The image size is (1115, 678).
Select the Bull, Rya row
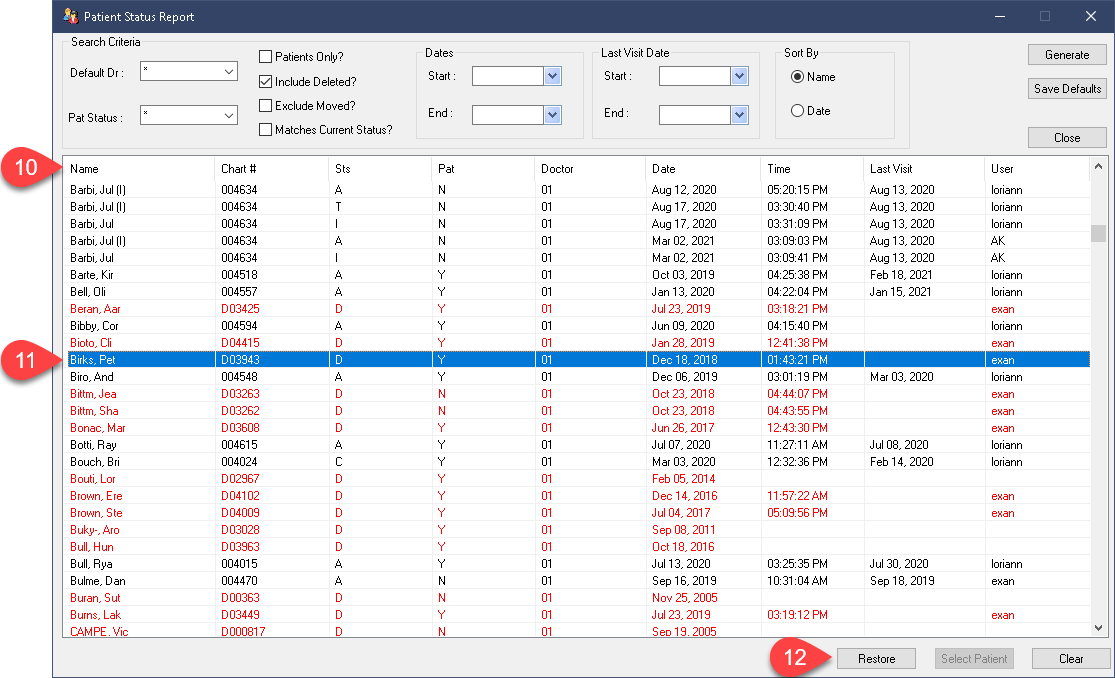[578, 564]
